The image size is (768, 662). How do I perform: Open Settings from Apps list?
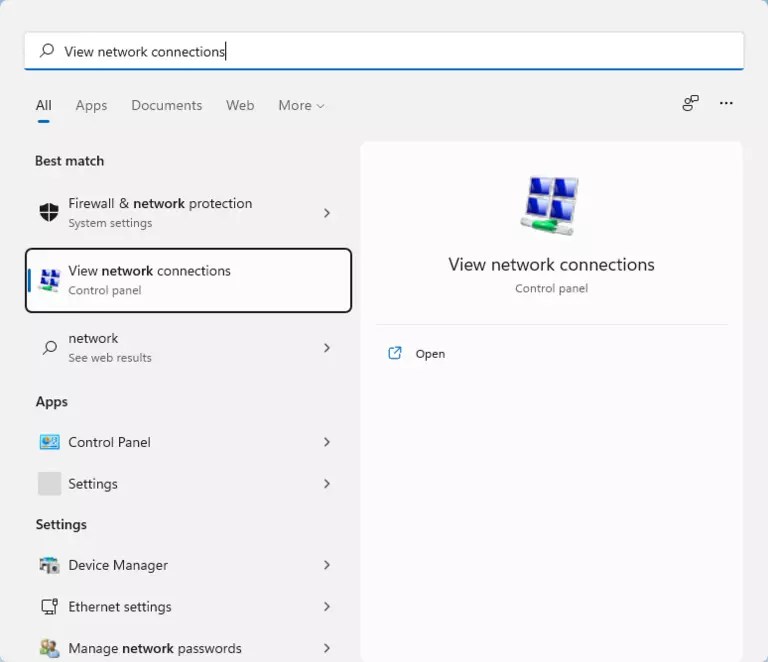point(188,484)
